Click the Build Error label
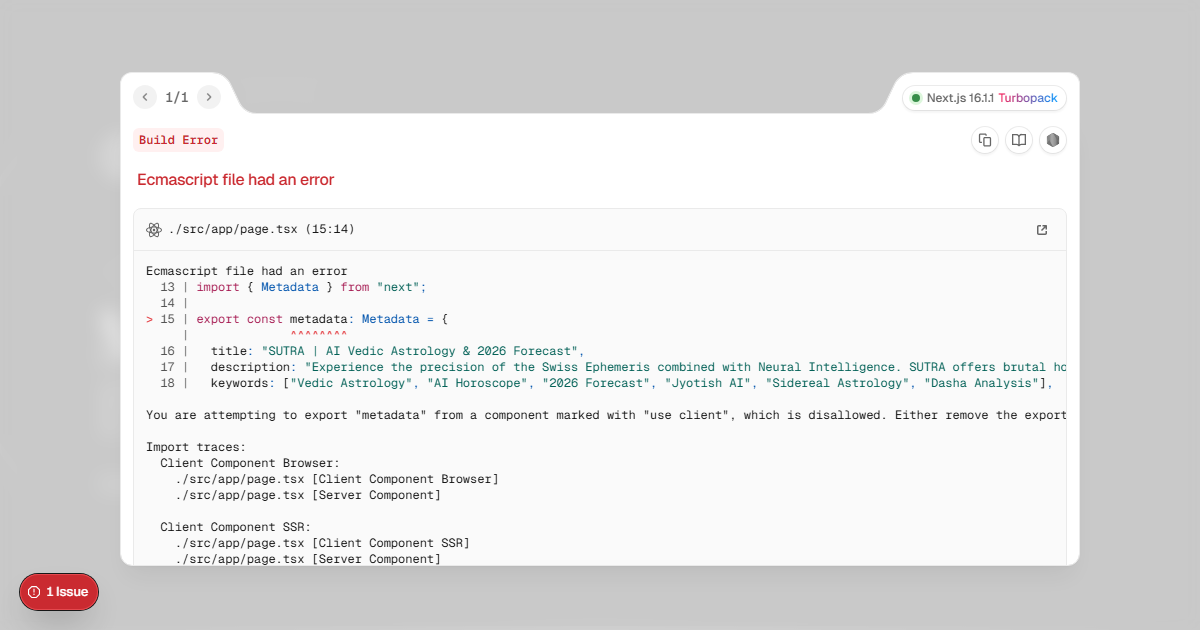Screen dimensions: 1200x630 [x=178, y=140]
